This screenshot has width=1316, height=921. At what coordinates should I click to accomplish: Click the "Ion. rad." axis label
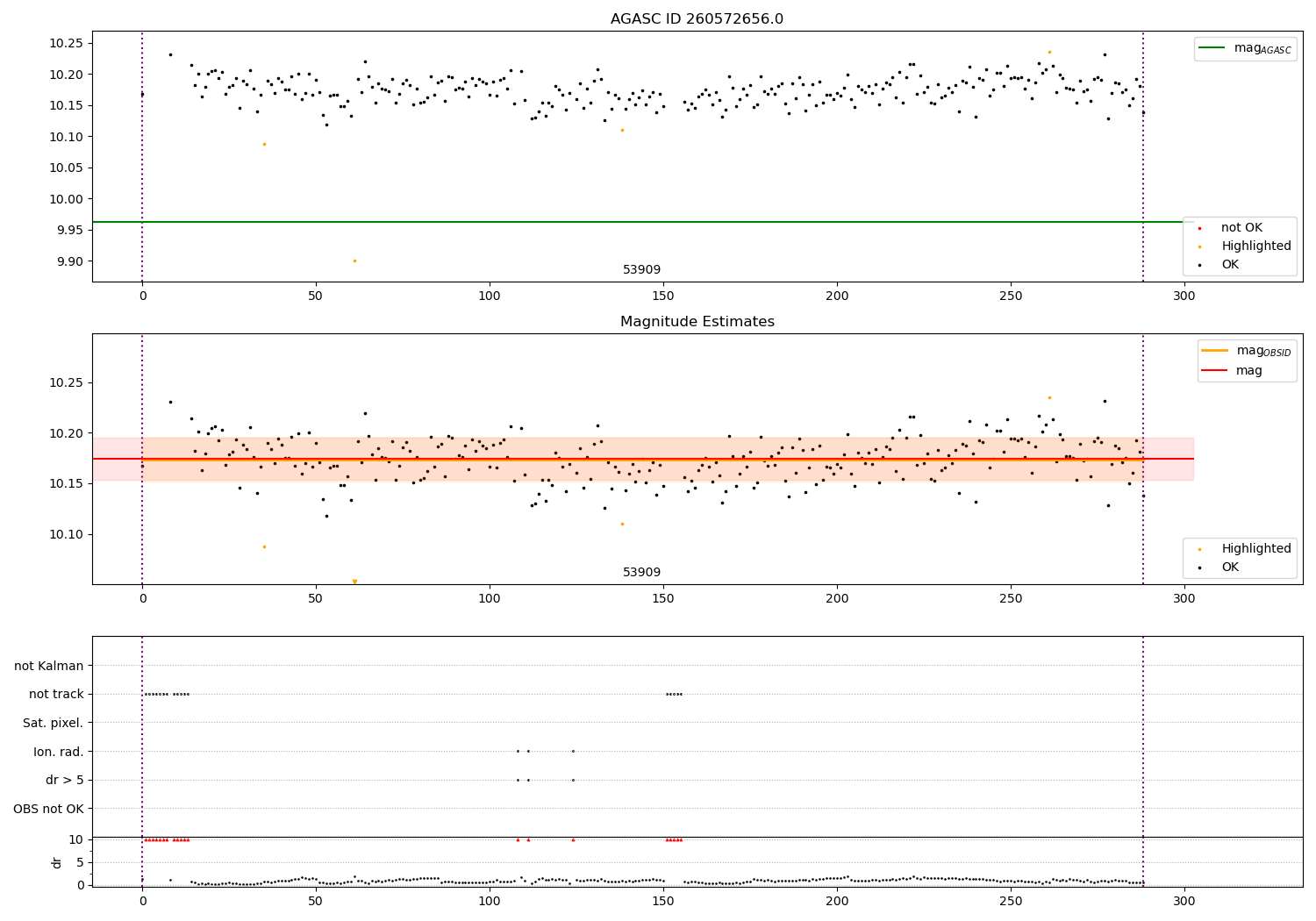(59, 752)
